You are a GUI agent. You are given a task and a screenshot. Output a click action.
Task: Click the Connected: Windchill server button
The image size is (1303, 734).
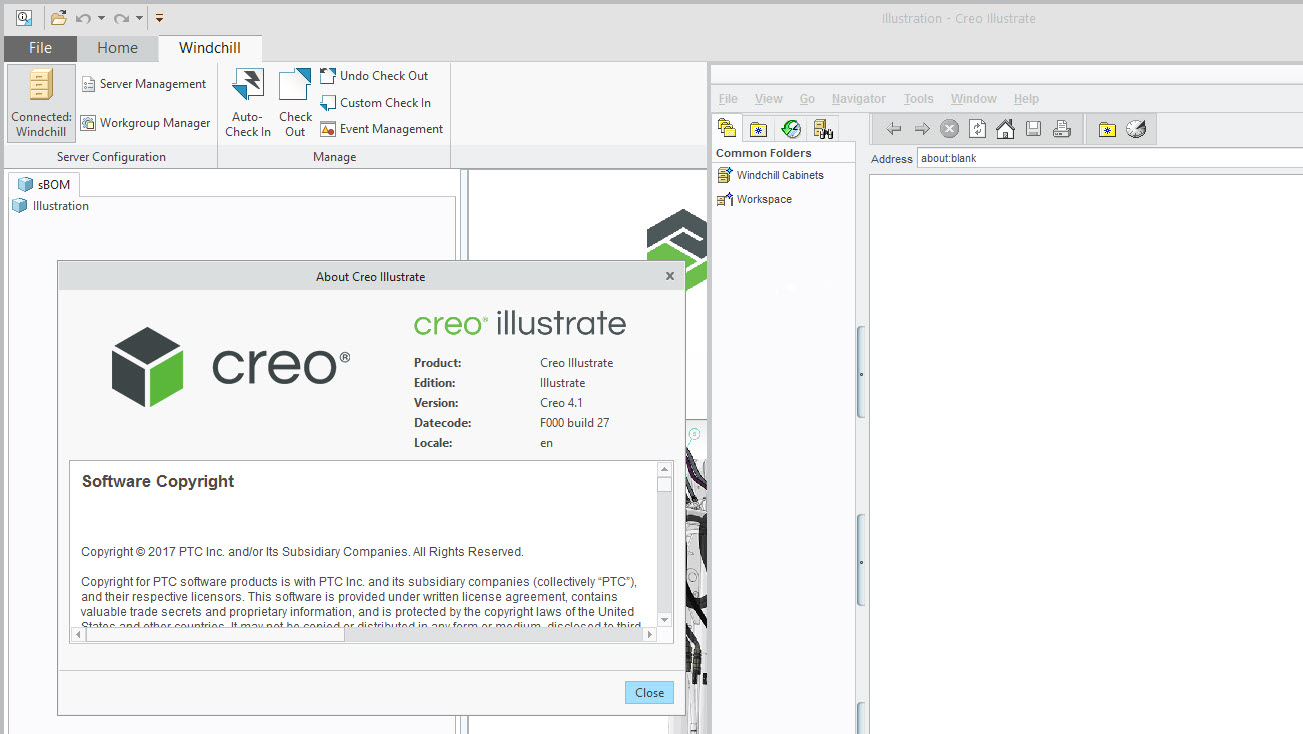pos(40,103)
